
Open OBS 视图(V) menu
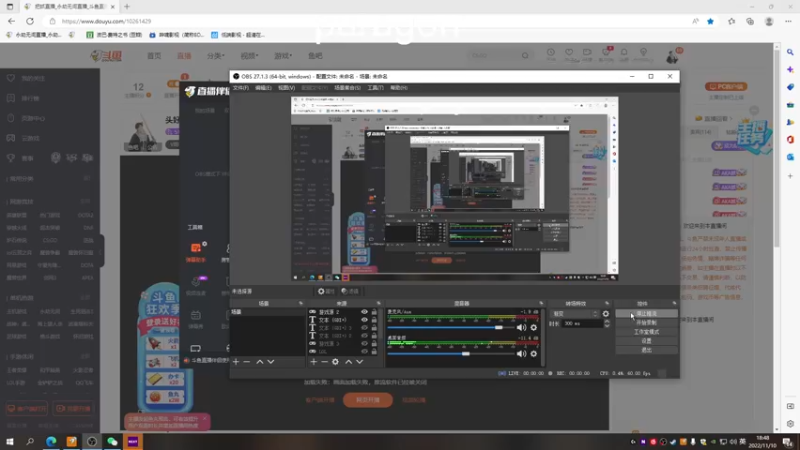tap(286, 88)
